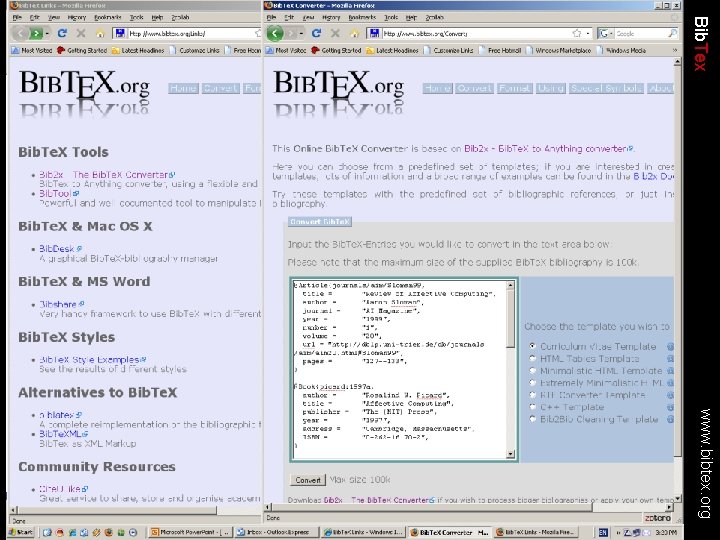Image resolution: width=720 pixels, height=540 pixels.
Task: Click the Google search field
Action: pyautogui.click(x=641, y=34)
